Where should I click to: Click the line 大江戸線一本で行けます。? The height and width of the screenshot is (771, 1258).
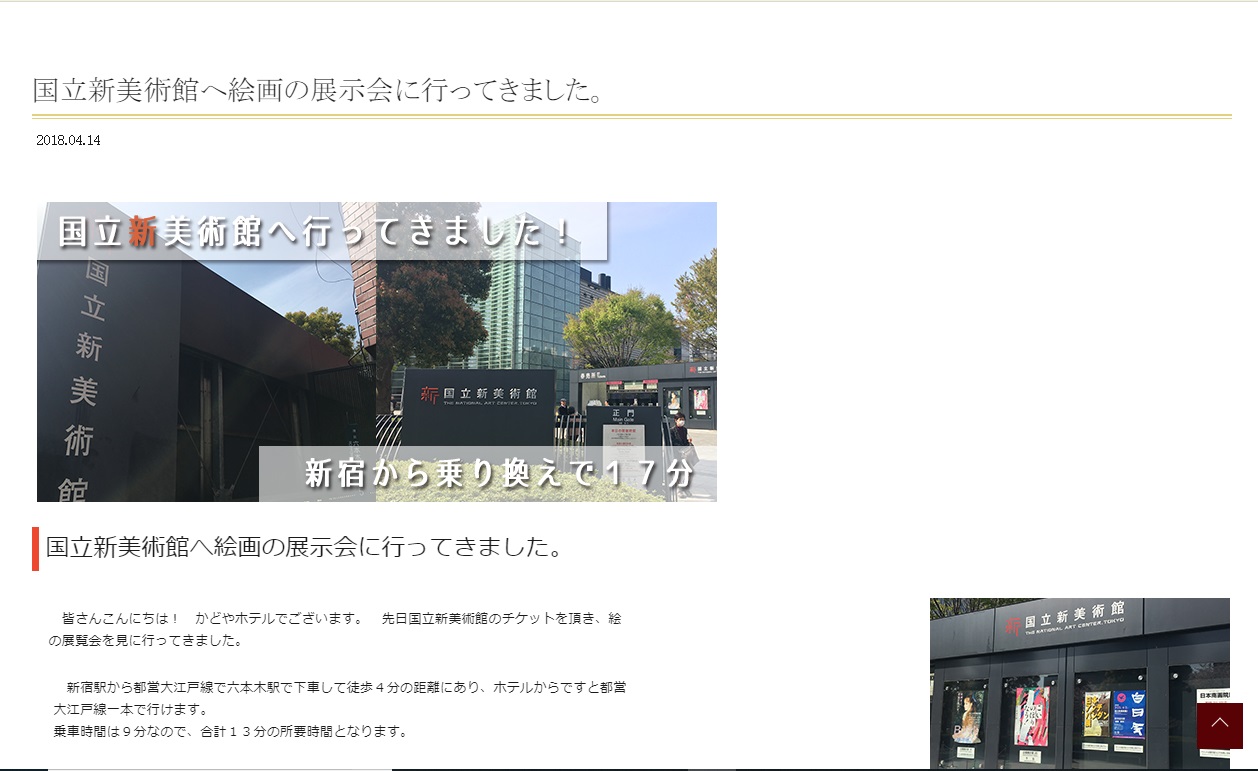tap(131, 710)
